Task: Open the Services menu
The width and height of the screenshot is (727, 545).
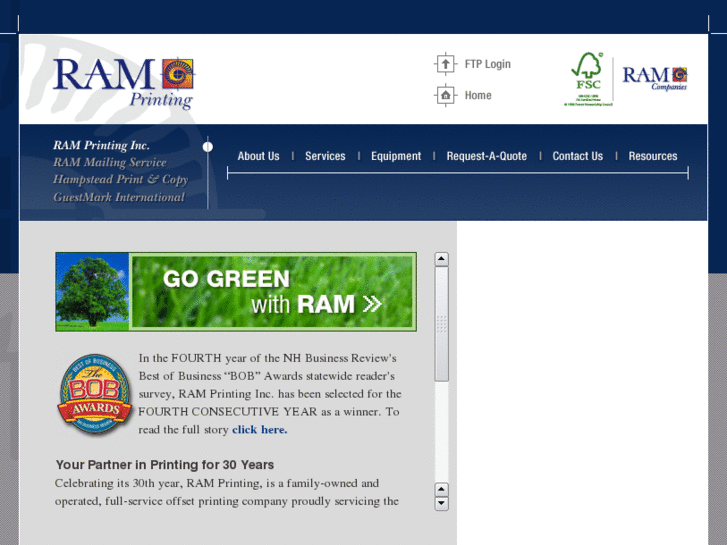Action: point(325,156)
